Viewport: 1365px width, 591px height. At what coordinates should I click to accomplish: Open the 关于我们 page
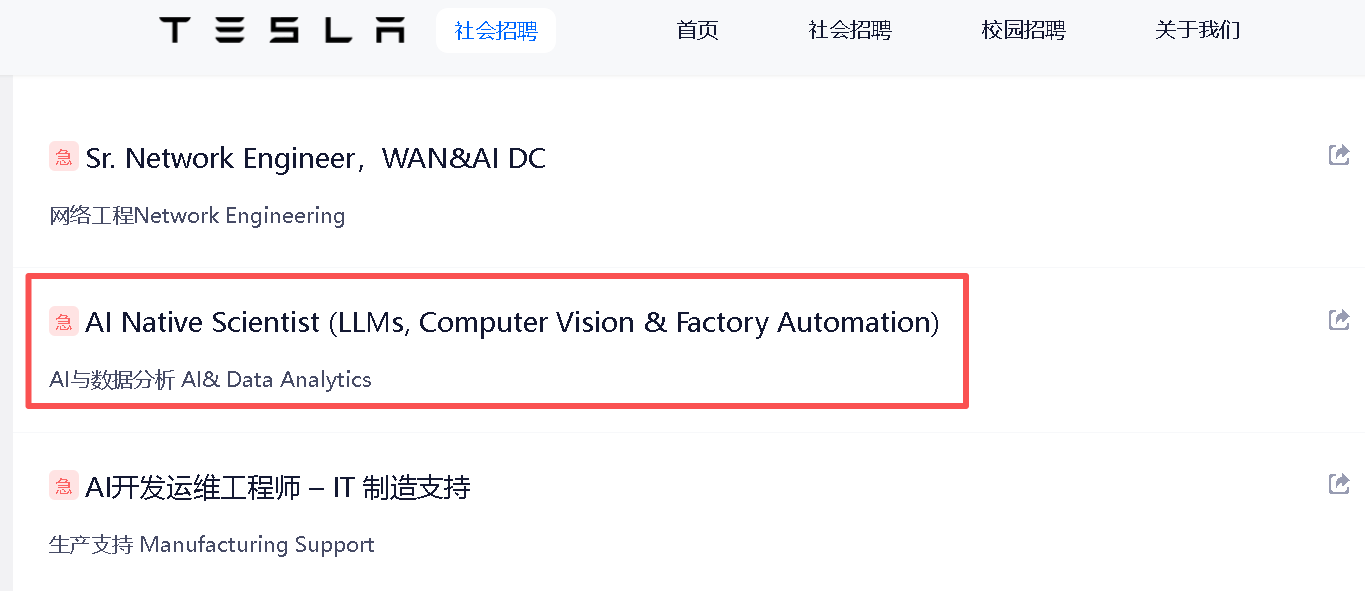1197,30
